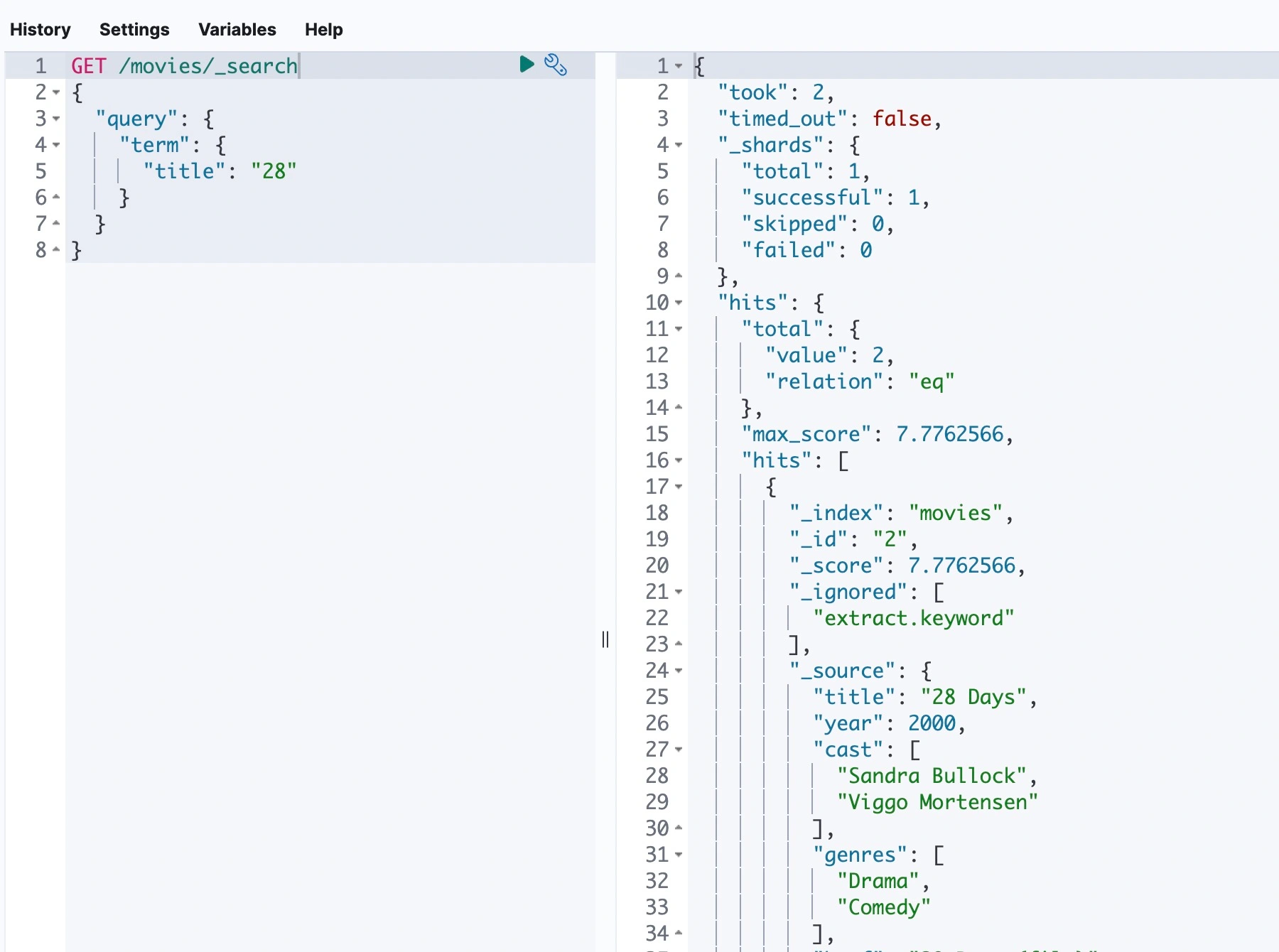Collapse the outer "hits" object at line 10

point(679,303)
